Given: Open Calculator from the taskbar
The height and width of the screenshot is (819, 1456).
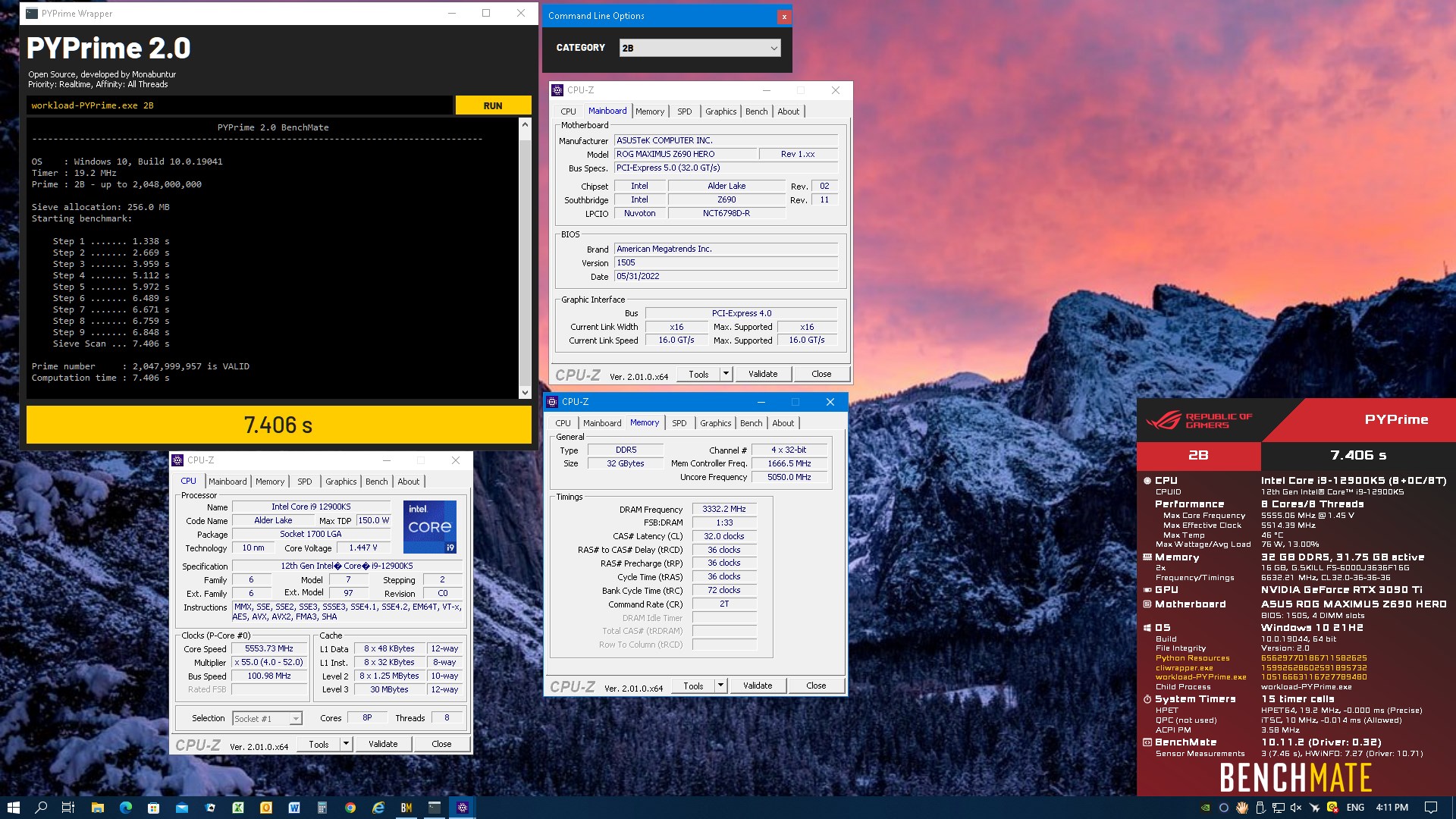Looking at the screenshot, I should 322,808.
